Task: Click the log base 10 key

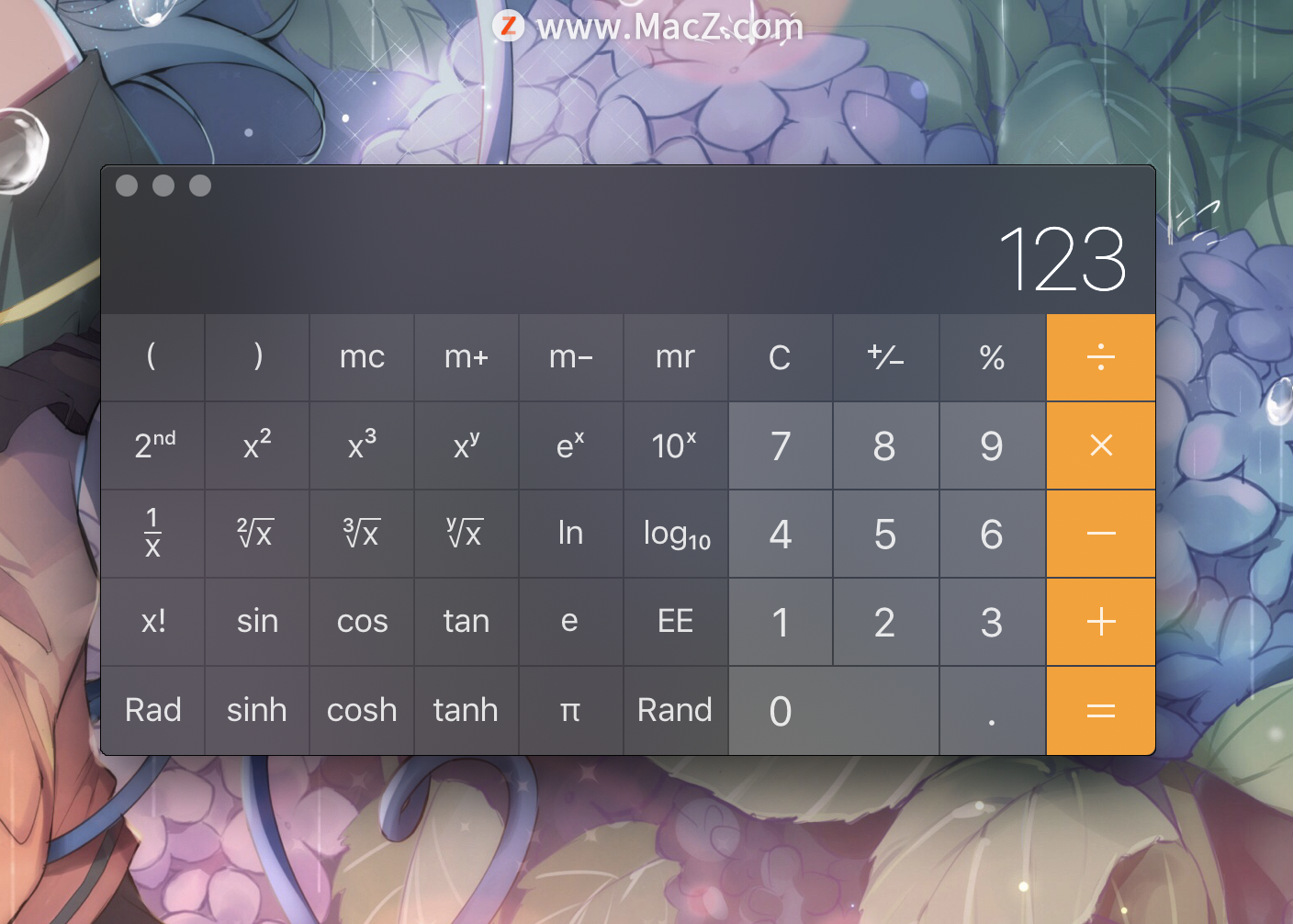Action: click(x=676, y=534)
